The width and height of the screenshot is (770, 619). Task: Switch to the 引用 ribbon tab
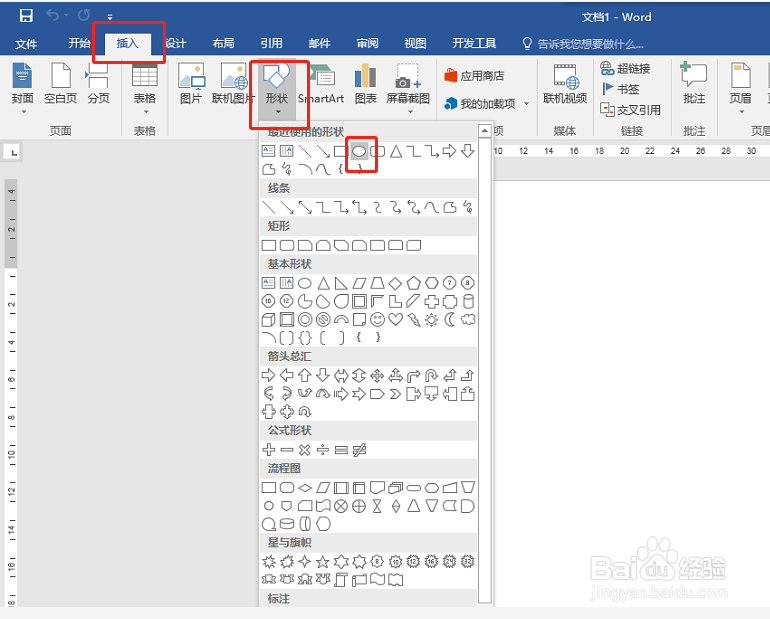tap(271, 44)
